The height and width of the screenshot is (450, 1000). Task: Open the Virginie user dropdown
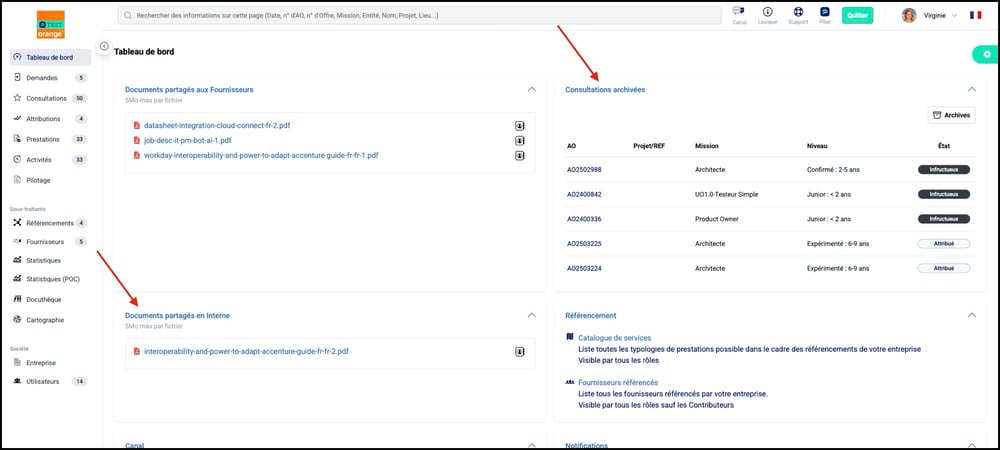(x=930, y=15)
